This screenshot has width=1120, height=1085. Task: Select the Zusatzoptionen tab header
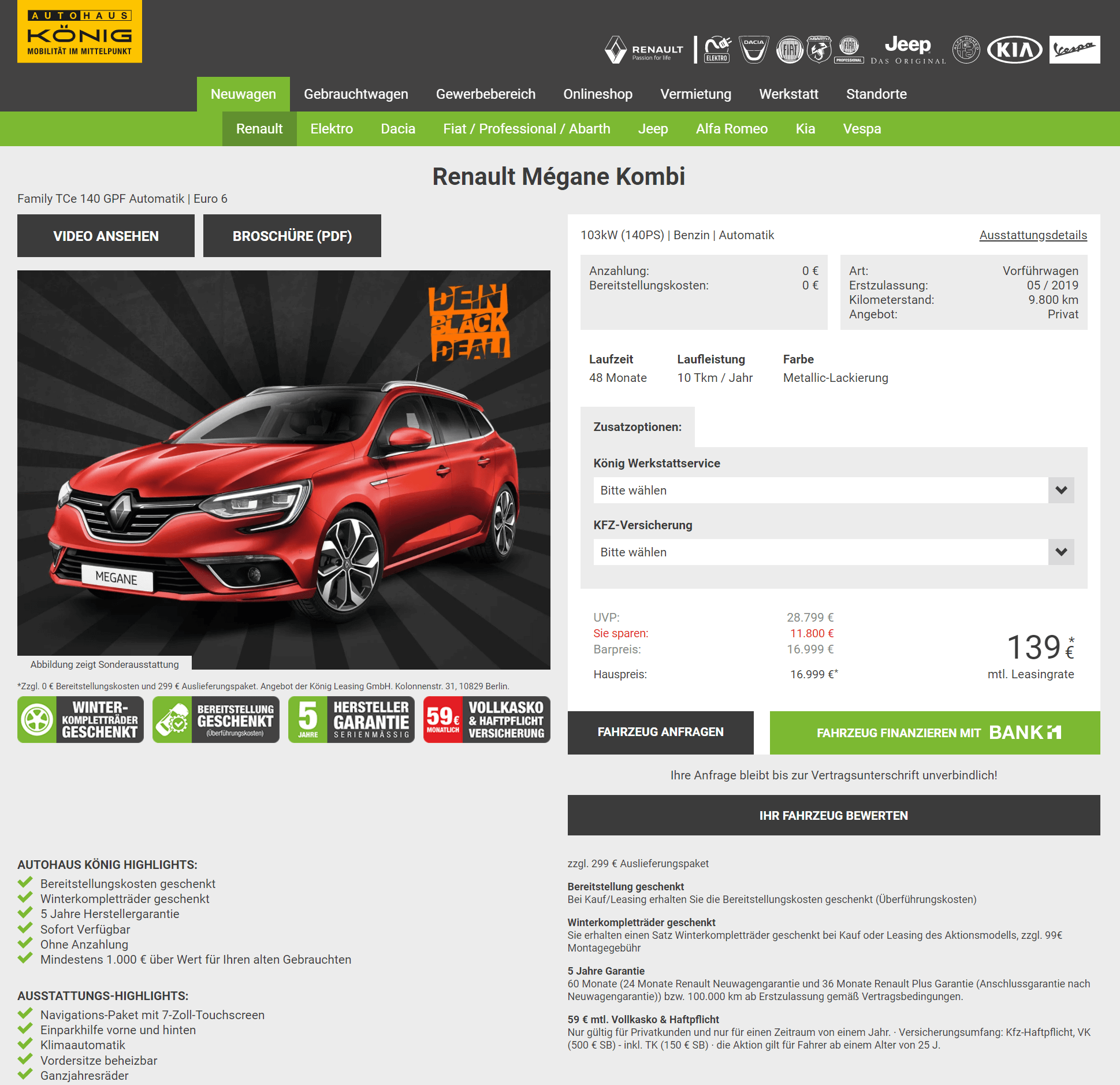click(x=637, y=427)
